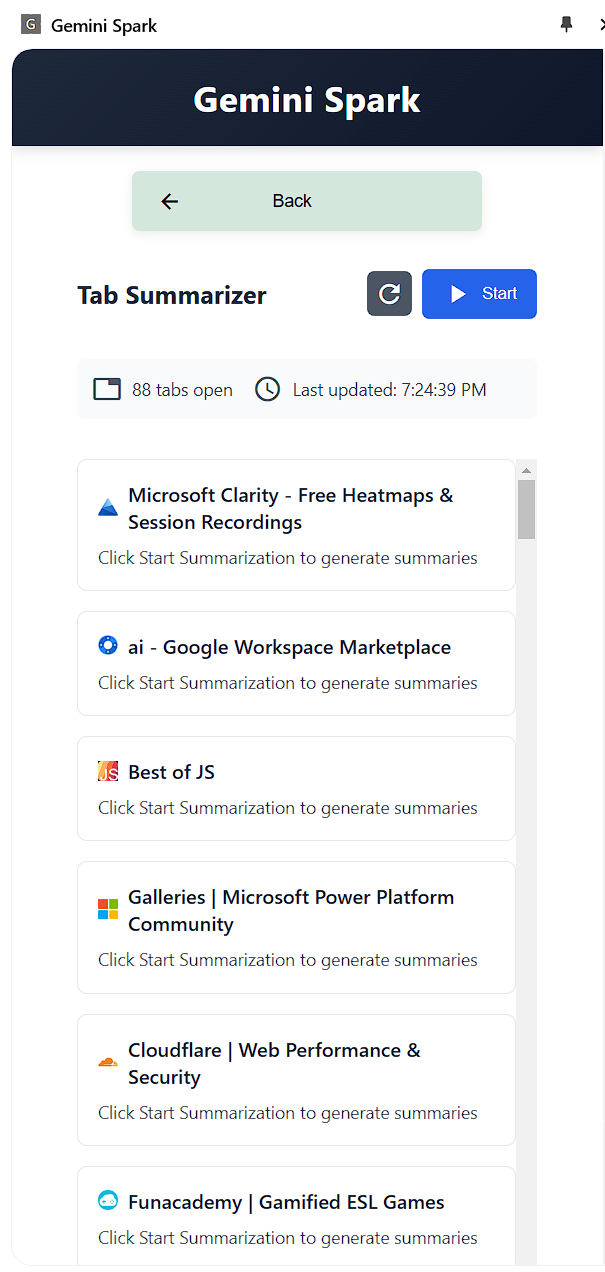605x1272 pixels.
Task: Click the Funacademy favicon
Action: (108, 1201)
